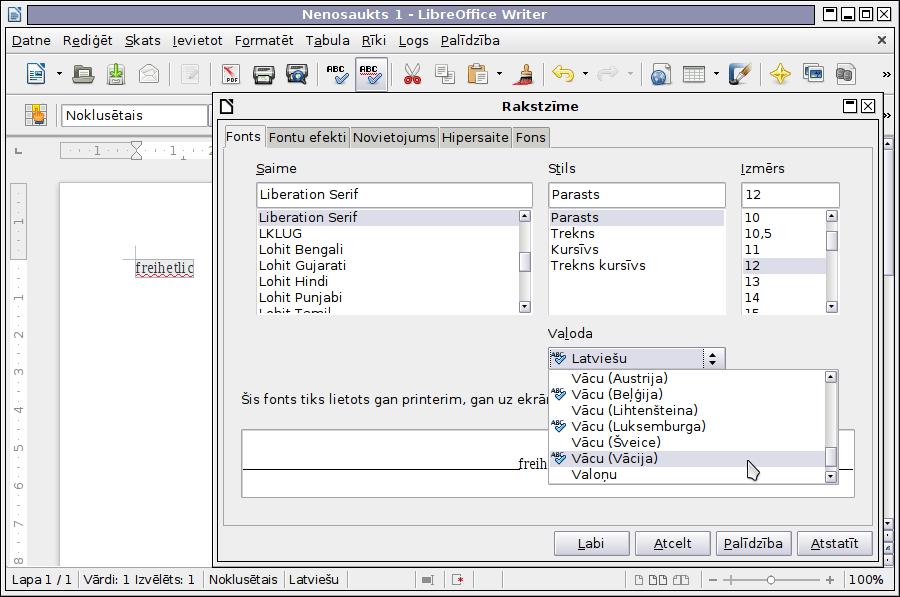
Task: Switch to the Hipersaite tab
Action: click(x=475, y=138)
